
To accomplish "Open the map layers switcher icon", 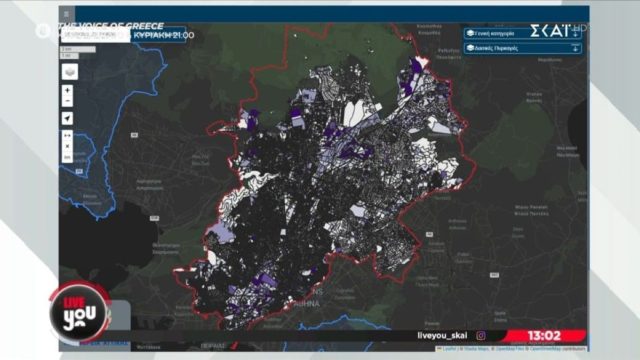I will [x=70, y=72].
